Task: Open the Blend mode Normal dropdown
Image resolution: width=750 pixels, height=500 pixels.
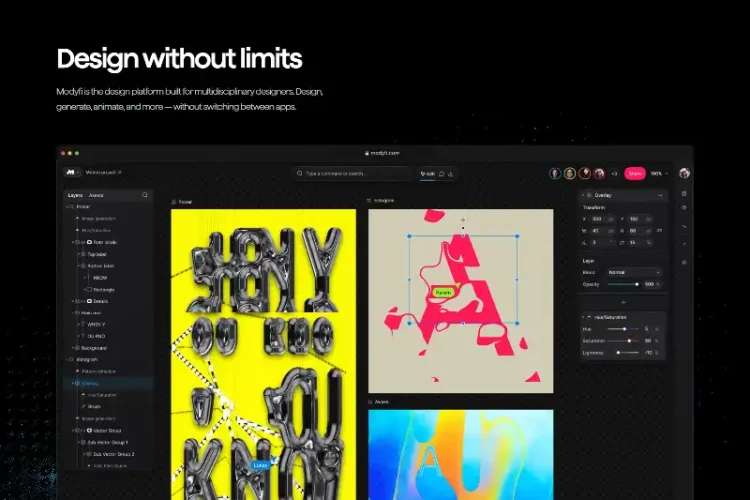Action: (x=634, y=272)
